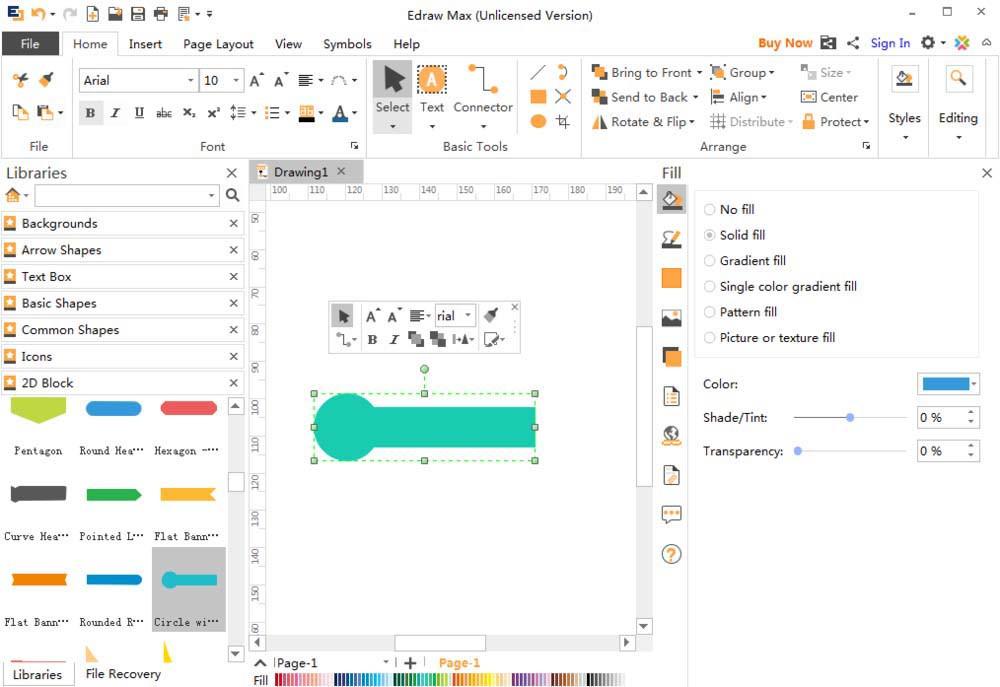1000x687 pixels.
Task: Switch to the Symbols tab
Action: 347,44
